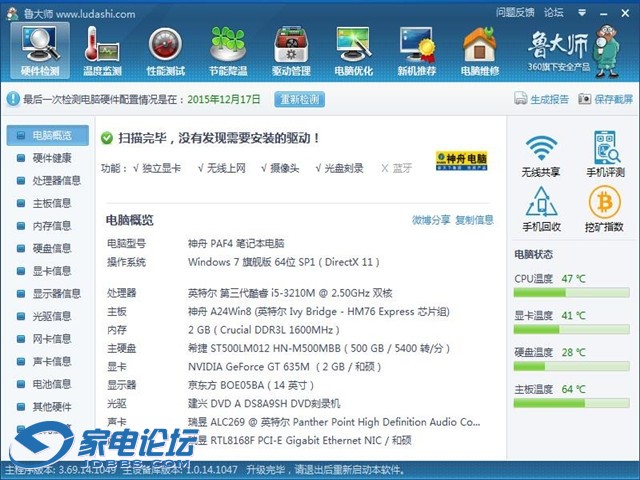Open the 温度监测 temperature monitor
This screenshot has height=480, width=640.
click(102, 51)
